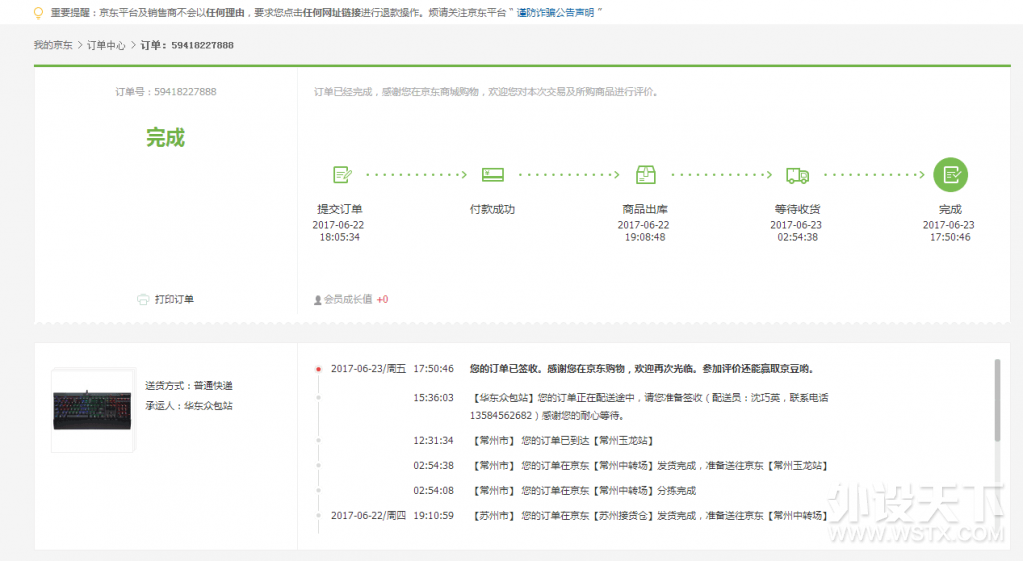Click the tracking log scrollbar
This screenshot has width=1023, height=561.
click(996, 400)
